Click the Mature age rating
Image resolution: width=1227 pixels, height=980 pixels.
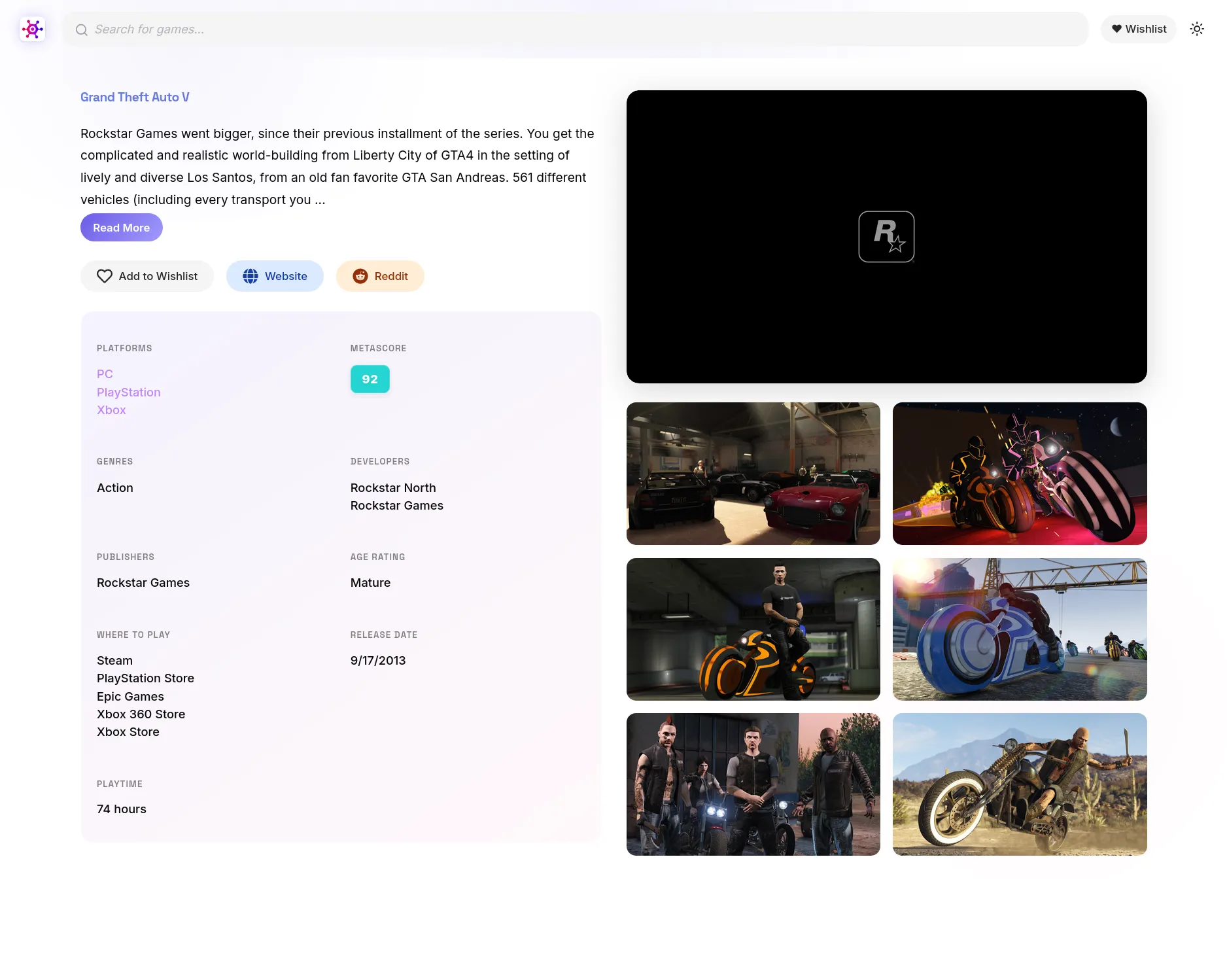click(x=370, y=583)
